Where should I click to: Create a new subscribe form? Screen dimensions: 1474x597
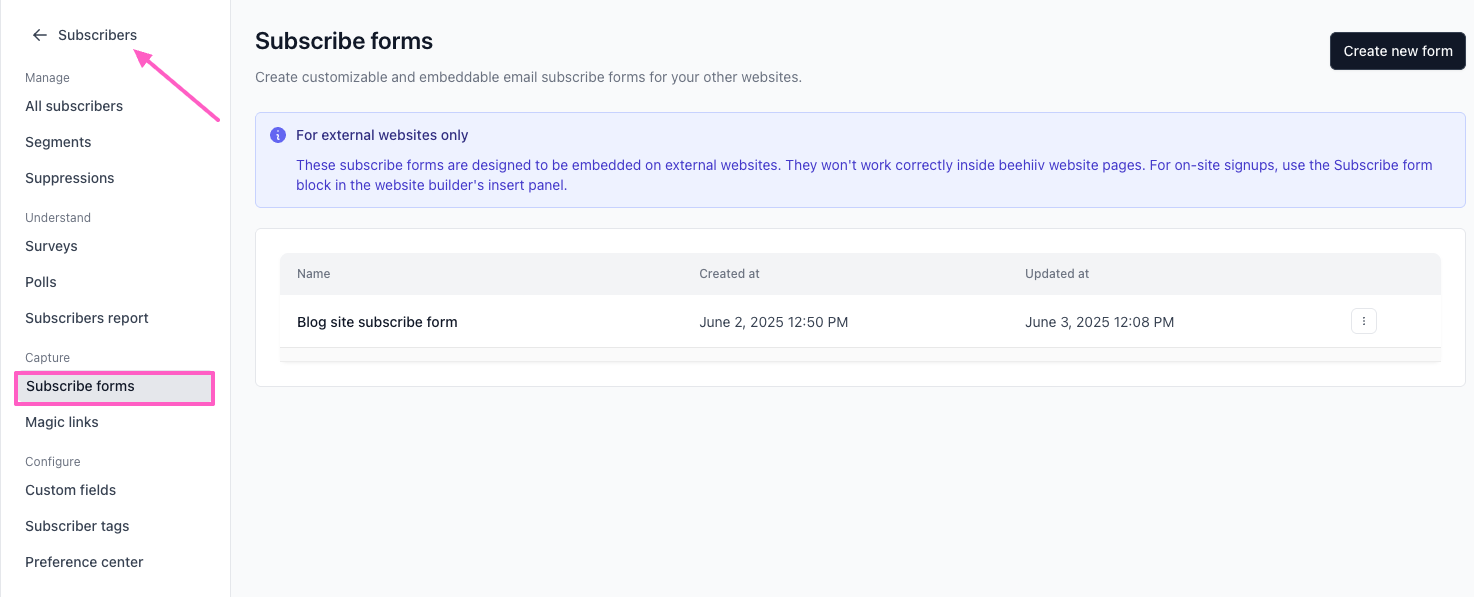pyautogui.click(x=1397, y=51)
